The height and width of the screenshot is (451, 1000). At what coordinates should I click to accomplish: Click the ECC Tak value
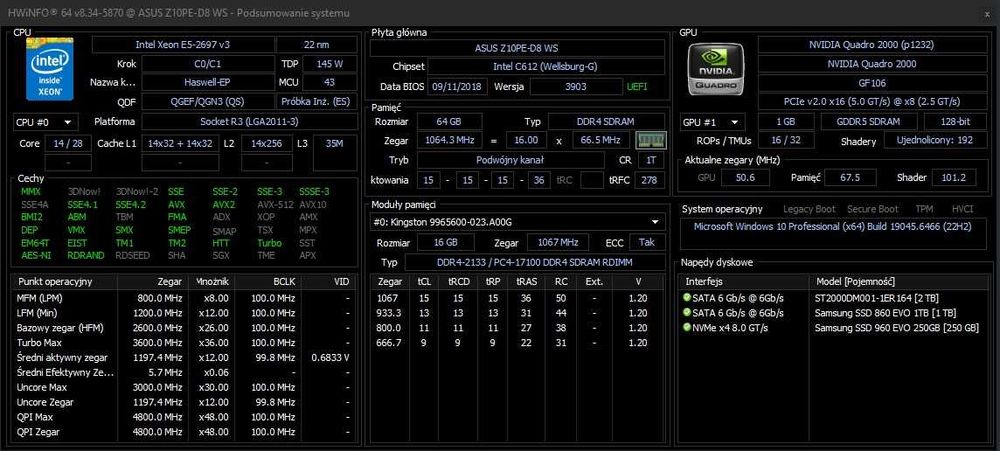(646, 242)
